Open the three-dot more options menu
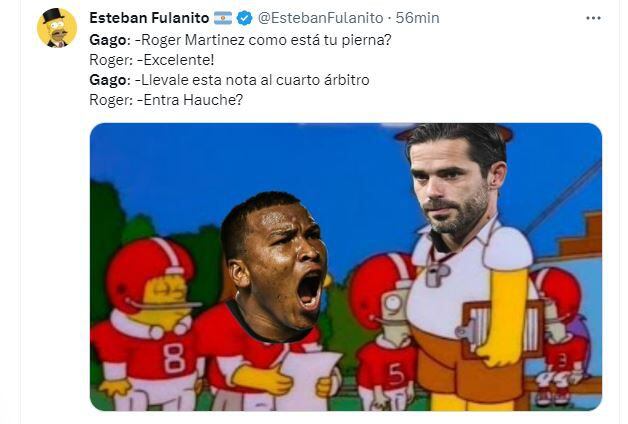 click(x=593, y=18)
